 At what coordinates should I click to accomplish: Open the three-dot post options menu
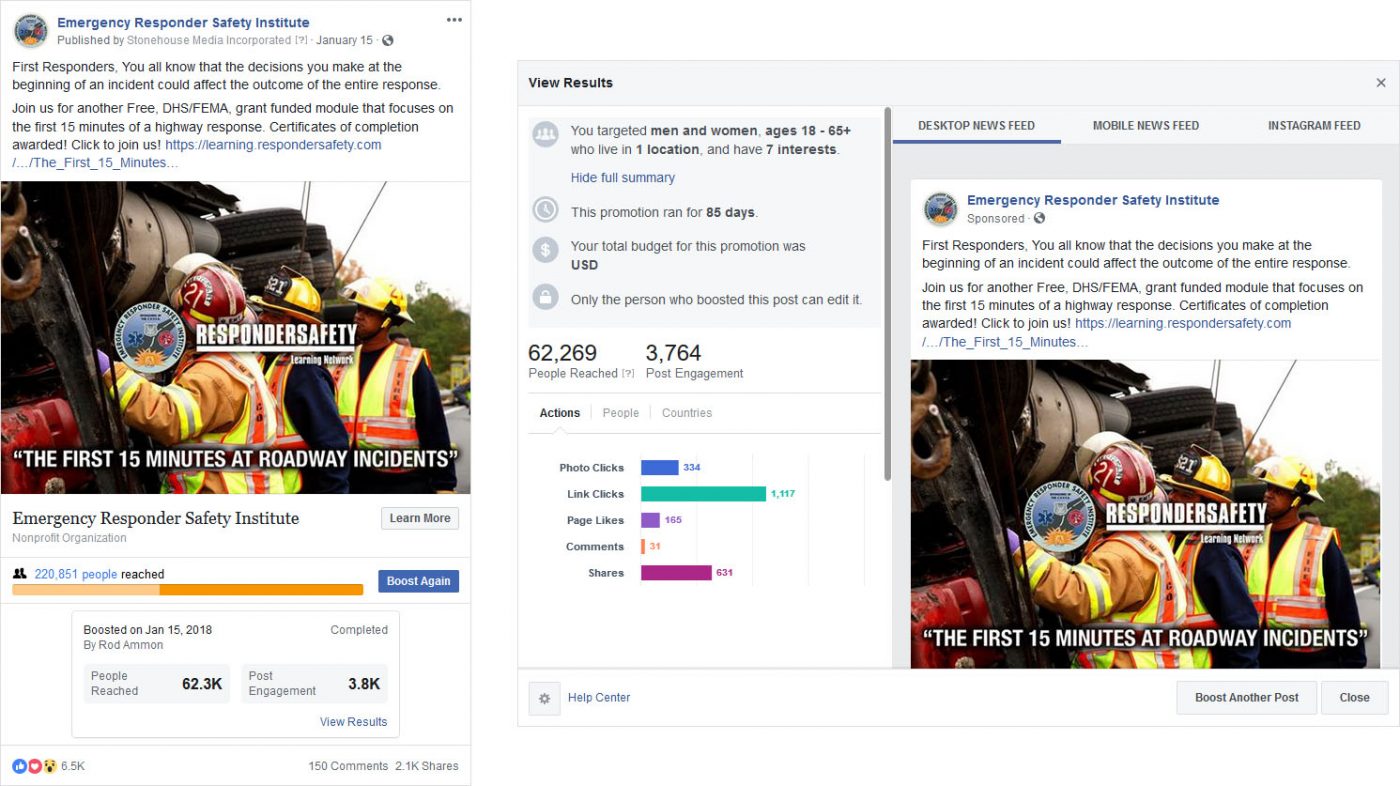click(454, 20)
